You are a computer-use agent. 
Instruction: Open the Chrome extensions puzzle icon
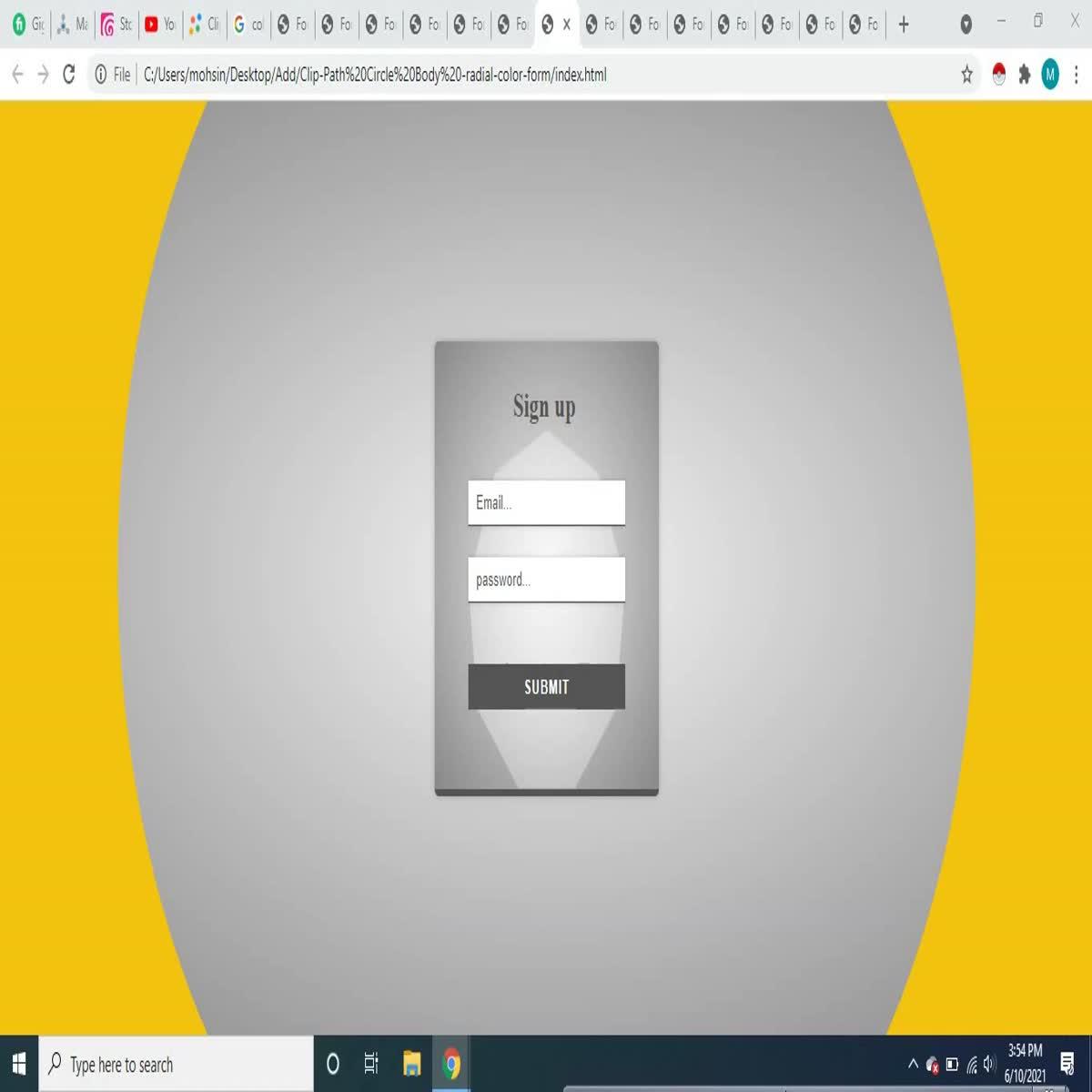click(x=1025, y=75)
